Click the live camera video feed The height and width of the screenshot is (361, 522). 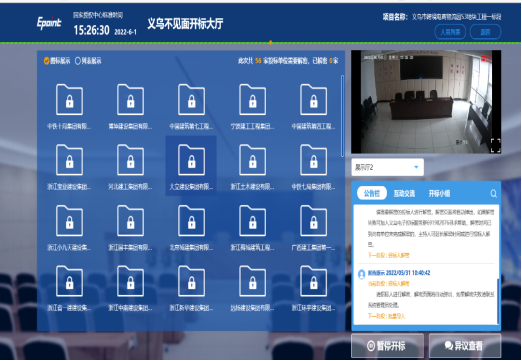(x=426, y=102)
